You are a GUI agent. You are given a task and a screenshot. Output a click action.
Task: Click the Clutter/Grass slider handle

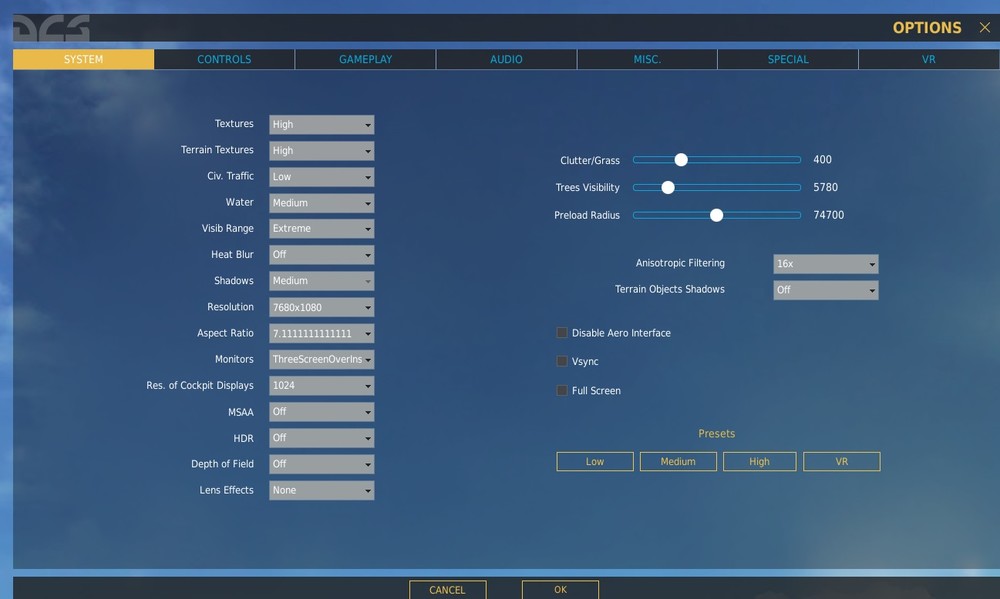(681, 159)
